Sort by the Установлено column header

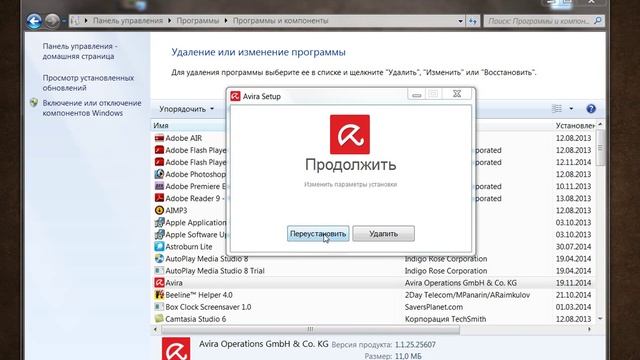[575, 125]
